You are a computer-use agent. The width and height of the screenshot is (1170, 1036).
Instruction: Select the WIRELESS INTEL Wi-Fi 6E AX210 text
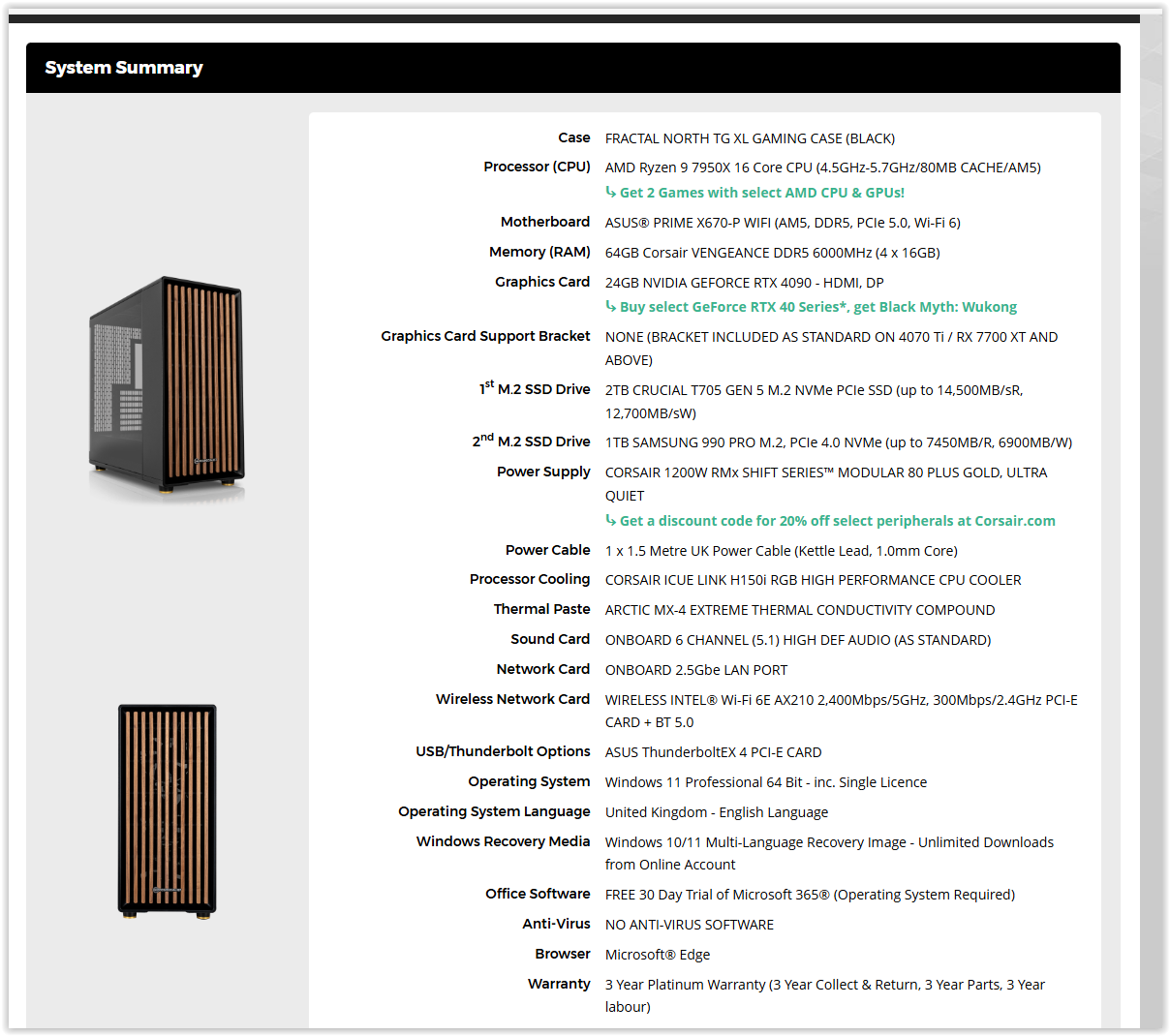click(x=841, y=711)
